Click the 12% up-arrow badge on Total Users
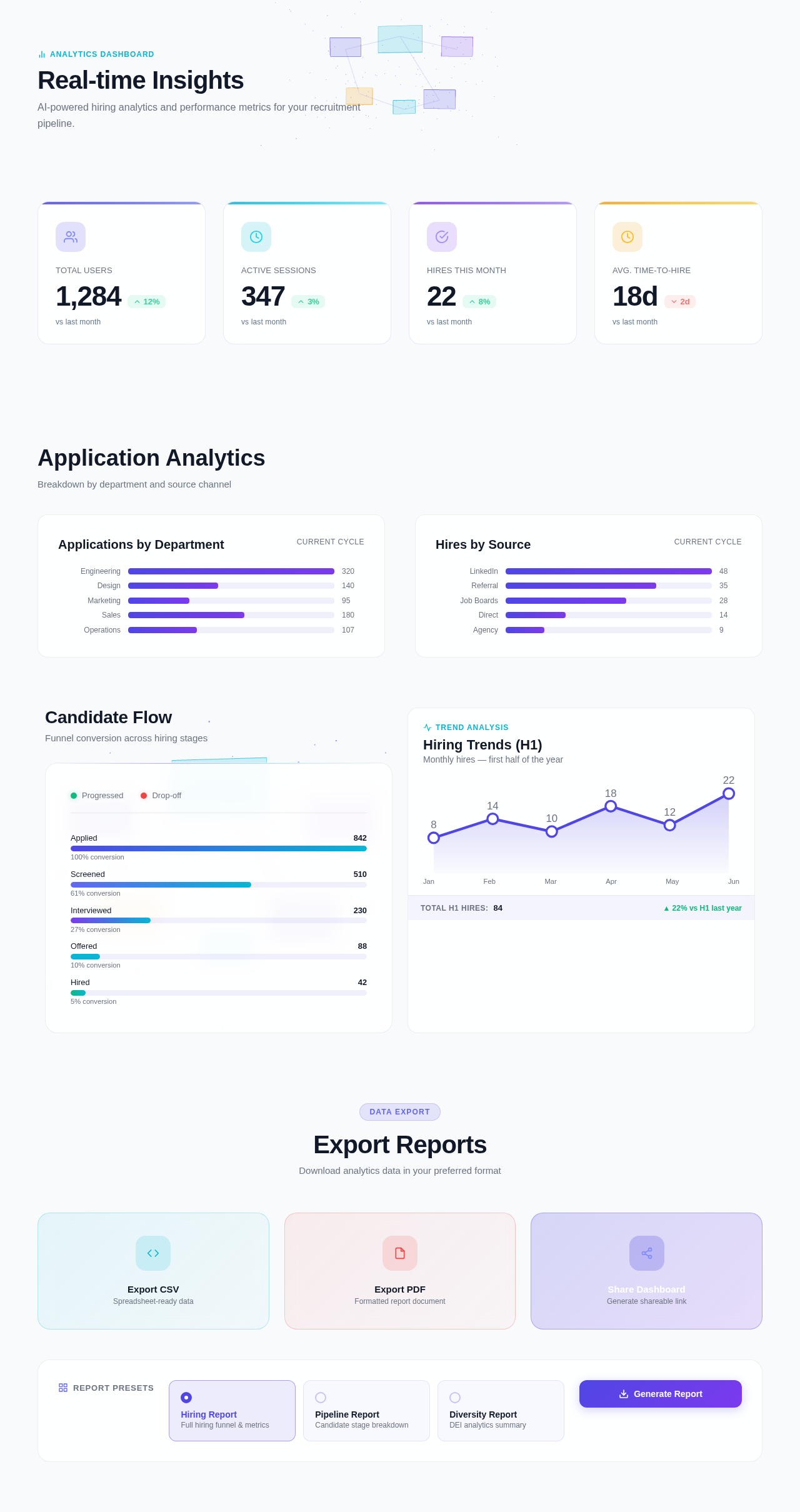Viewport: 800px width, 1512px height. (147, 302)
